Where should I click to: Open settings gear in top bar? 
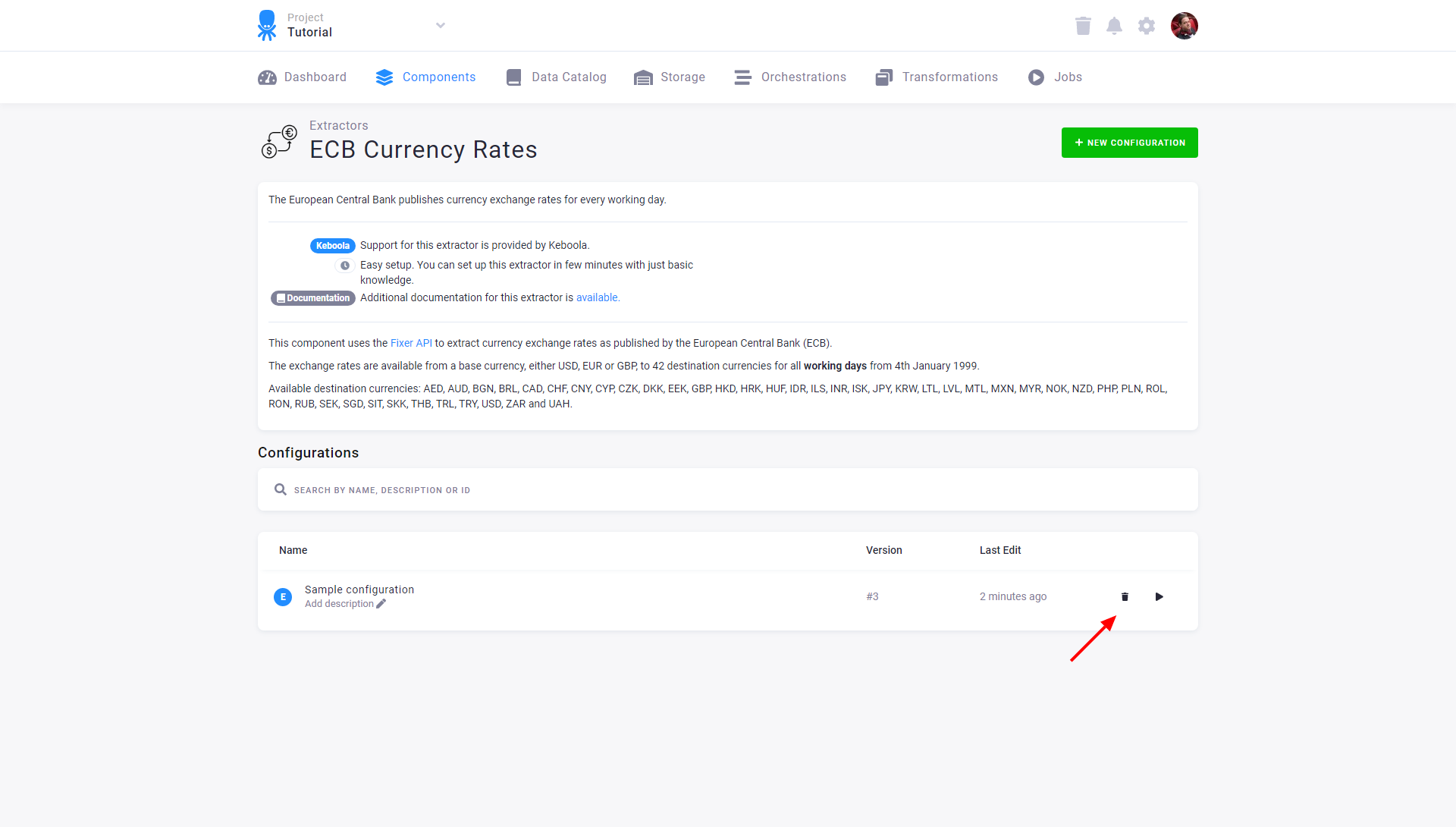click(x=1147, y=26)
